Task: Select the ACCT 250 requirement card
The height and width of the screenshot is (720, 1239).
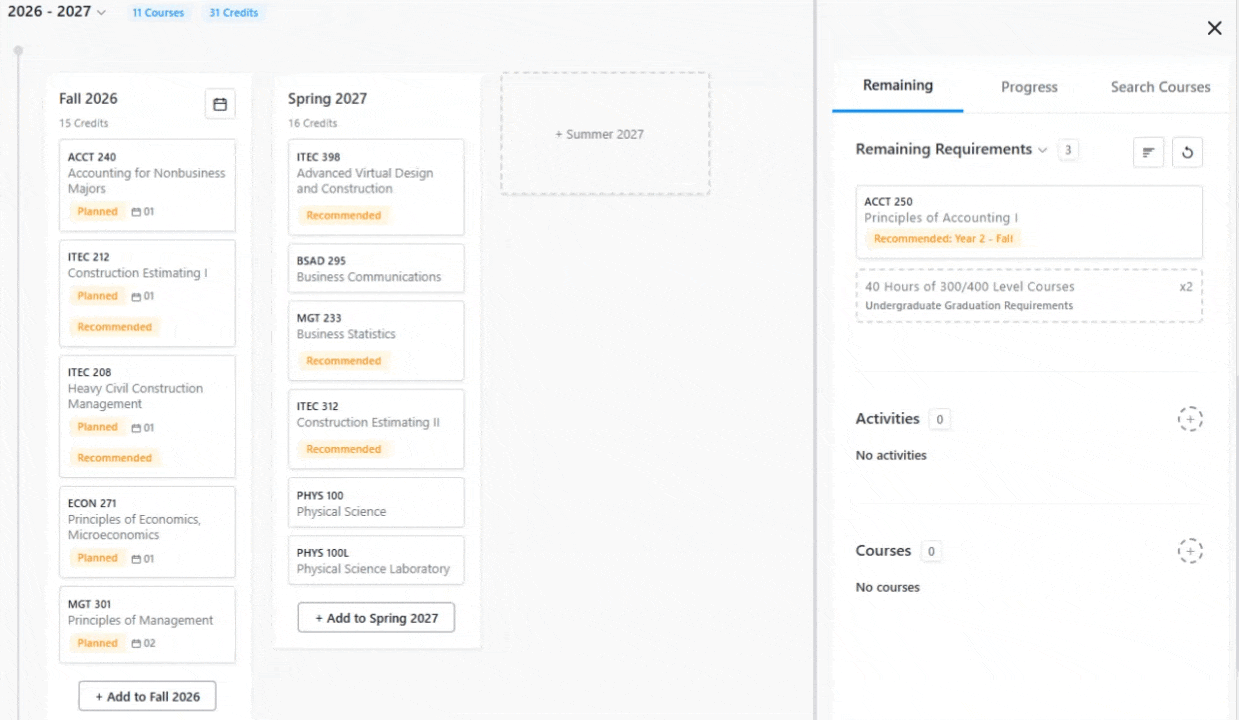Action: (x=1029, y=222)
